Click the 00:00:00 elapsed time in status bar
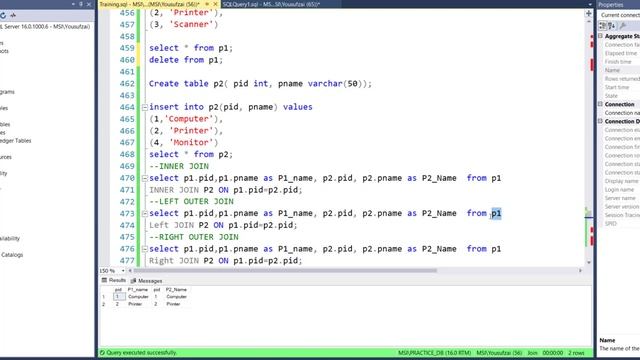This screenshot has height=360, width=640. click(552, 353)
